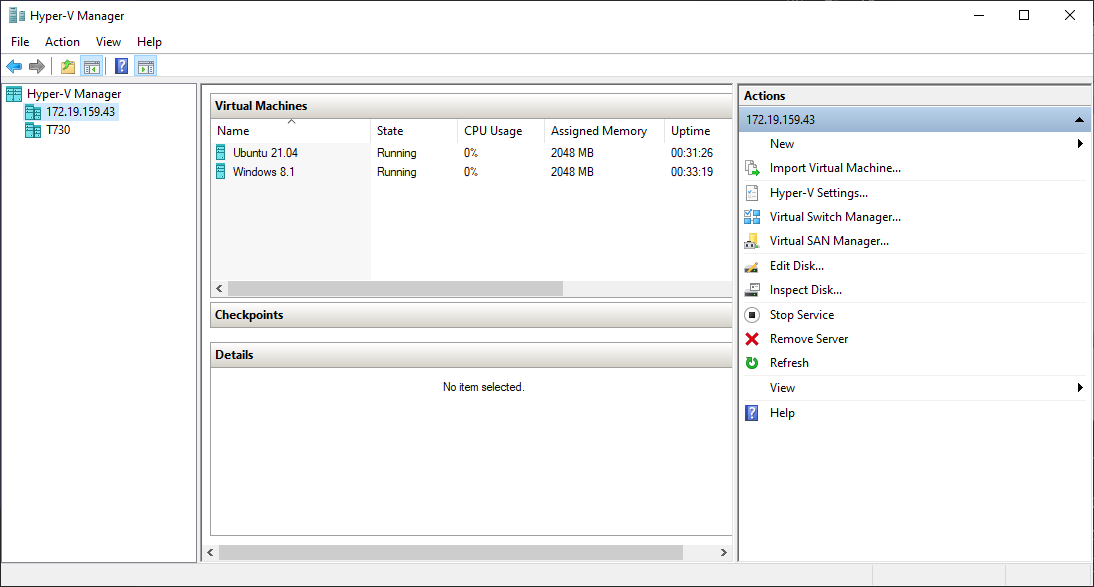Click the Edit Disk icon

[x=752, y=266]
